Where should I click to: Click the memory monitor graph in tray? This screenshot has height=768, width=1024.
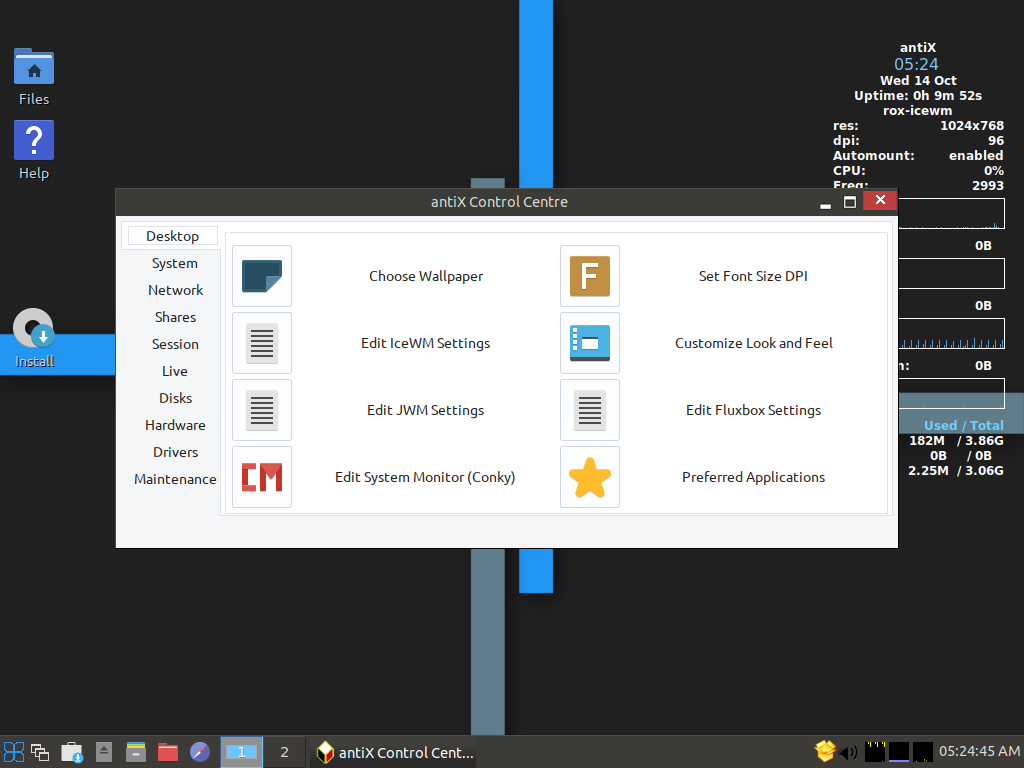[x=899, y=752]
